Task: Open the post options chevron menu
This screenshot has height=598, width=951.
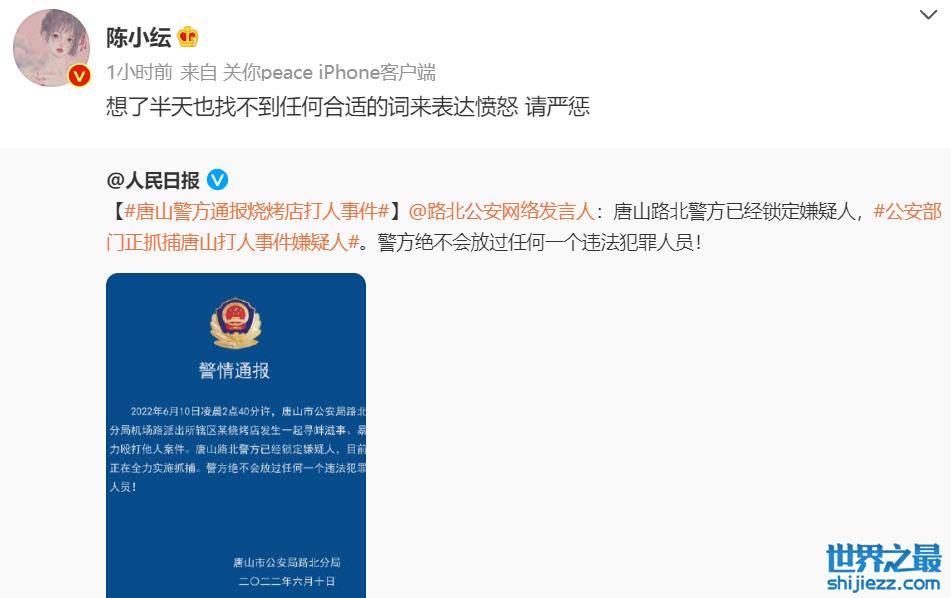Action: coord(928,15)
